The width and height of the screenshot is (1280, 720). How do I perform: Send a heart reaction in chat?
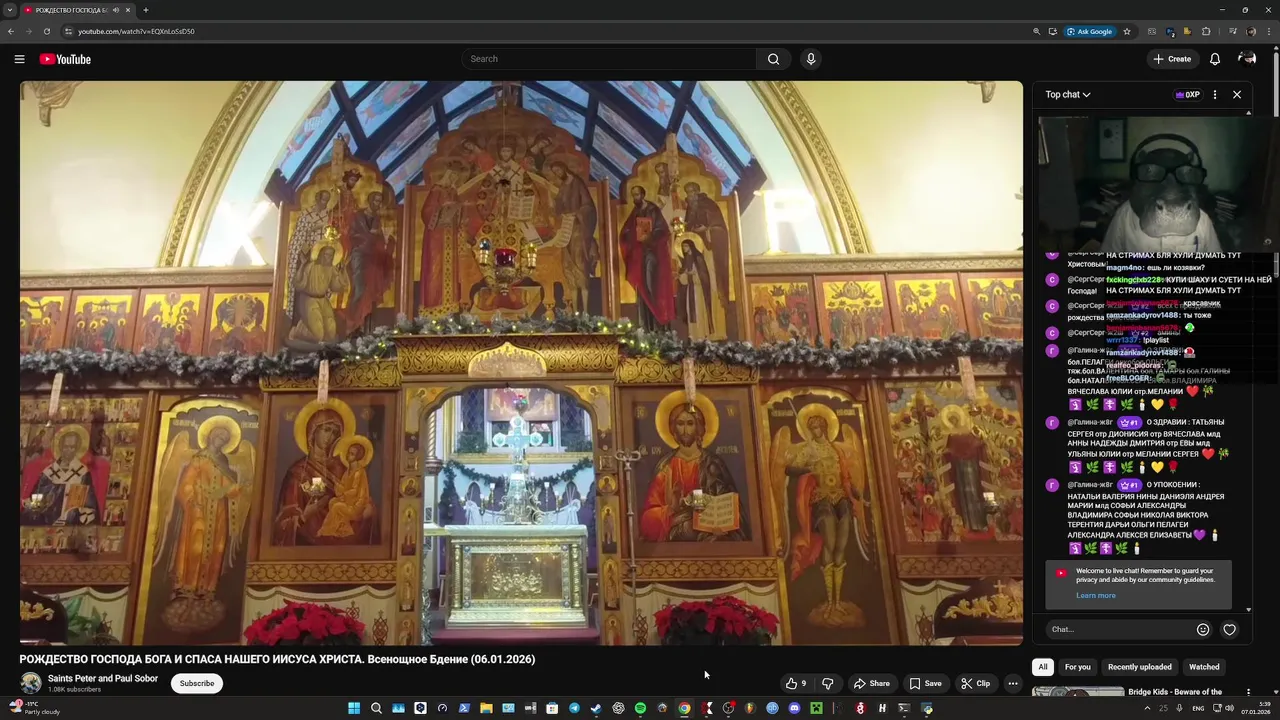pyautogui.click(x=1230, y=629)
